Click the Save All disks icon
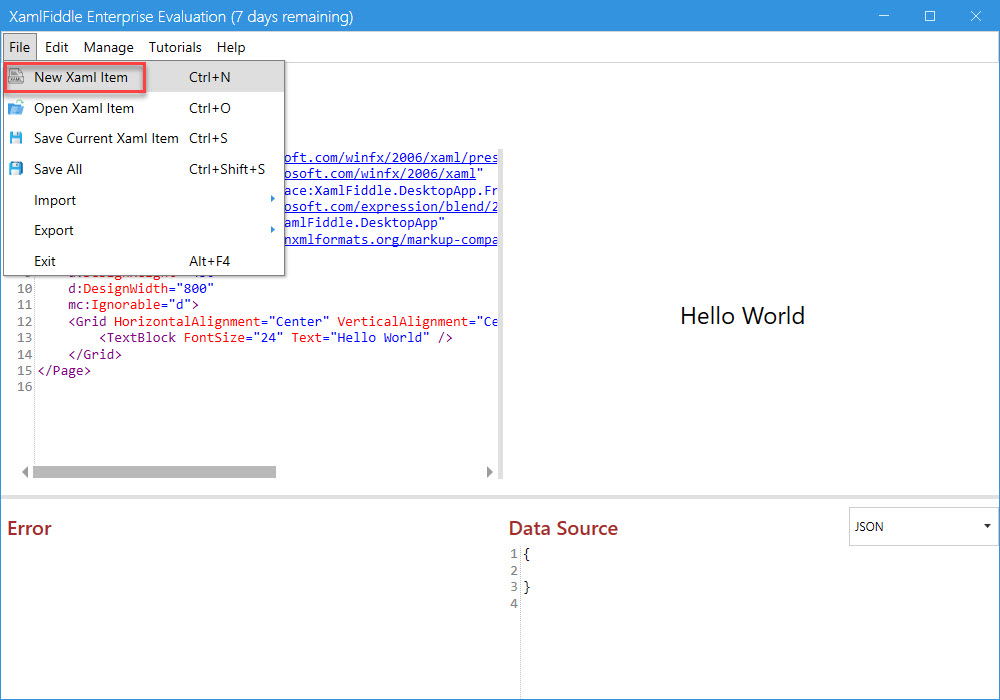 point(16,169)
